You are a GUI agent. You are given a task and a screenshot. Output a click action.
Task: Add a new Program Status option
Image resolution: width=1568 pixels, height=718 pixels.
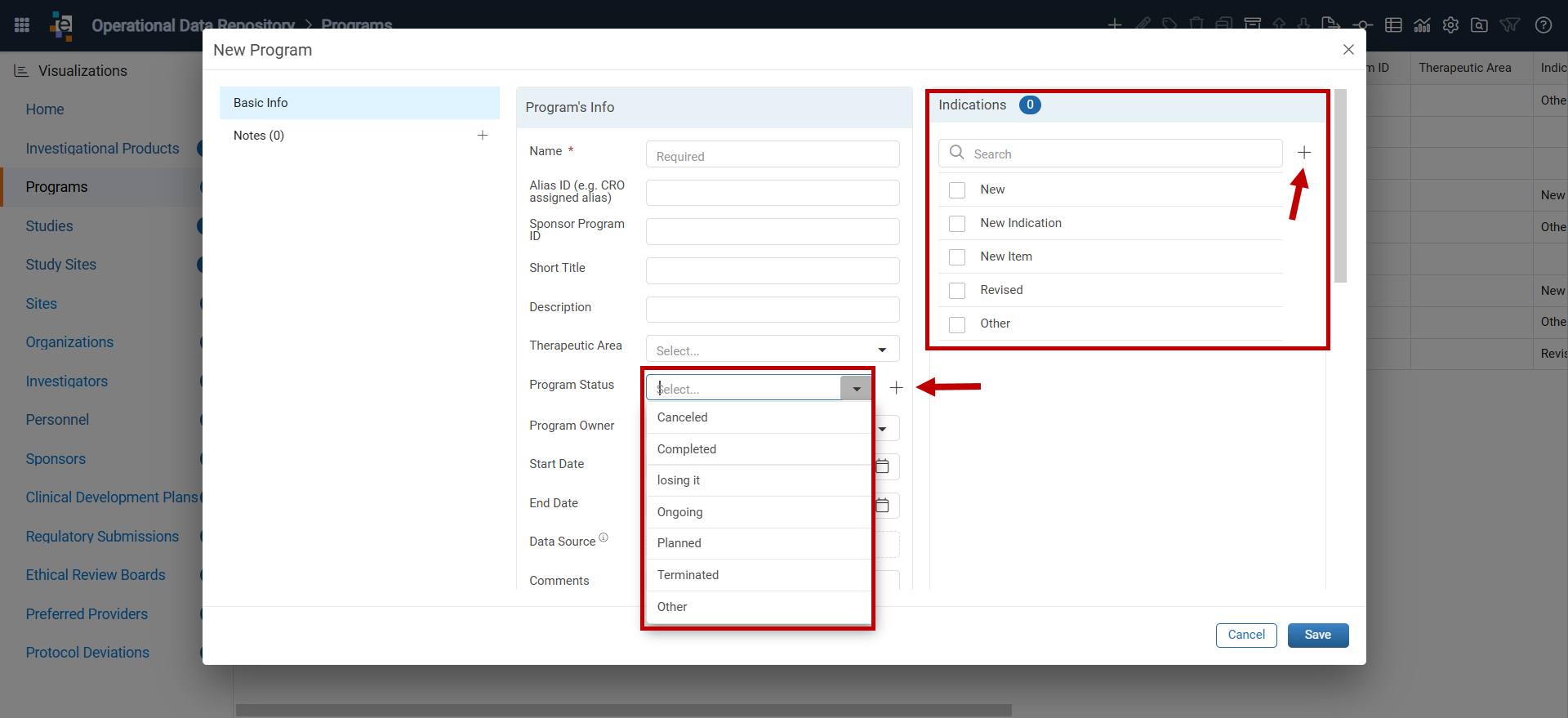[896, 388]
